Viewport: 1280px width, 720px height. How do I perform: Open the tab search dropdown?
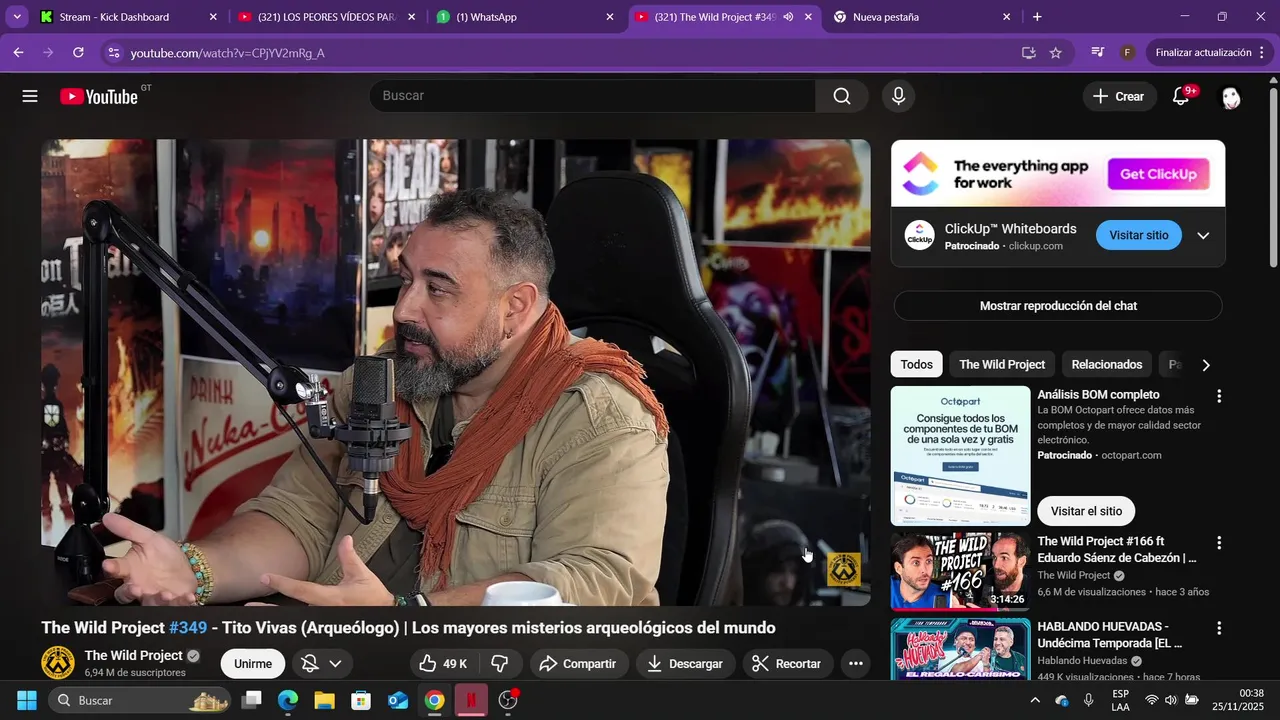17,17
